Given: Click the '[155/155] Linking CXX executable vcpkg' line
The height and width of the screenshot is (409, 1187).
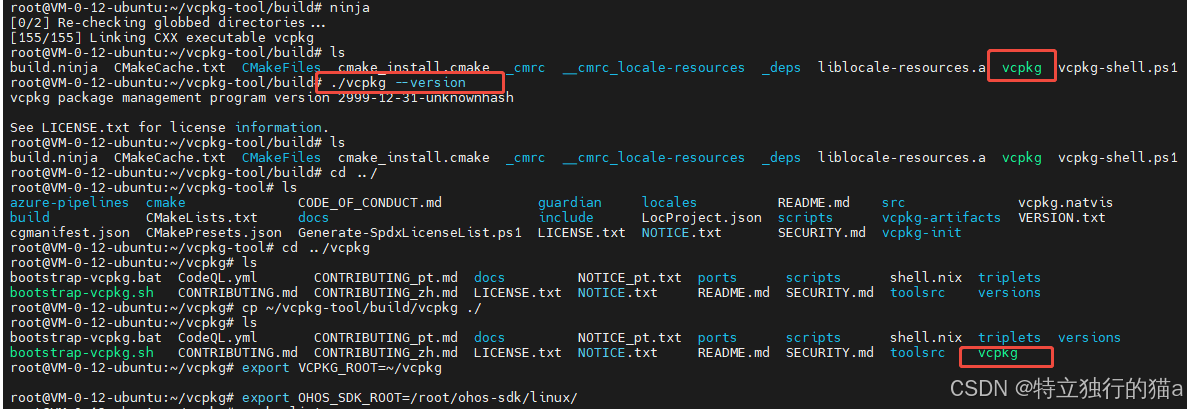Looking at the screenshot, I should coord(162,37).
